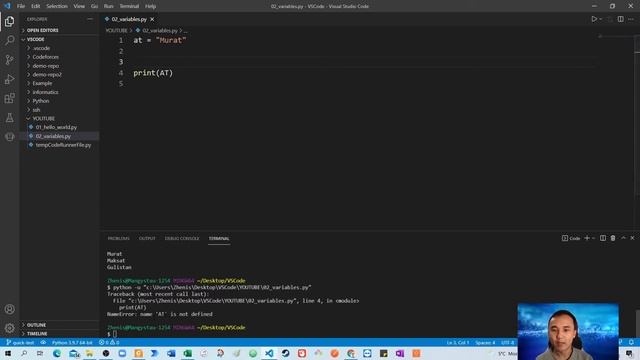The image size is (640, 360).
Task: Open the Extensions view
Action: click(x=9, y=98)
